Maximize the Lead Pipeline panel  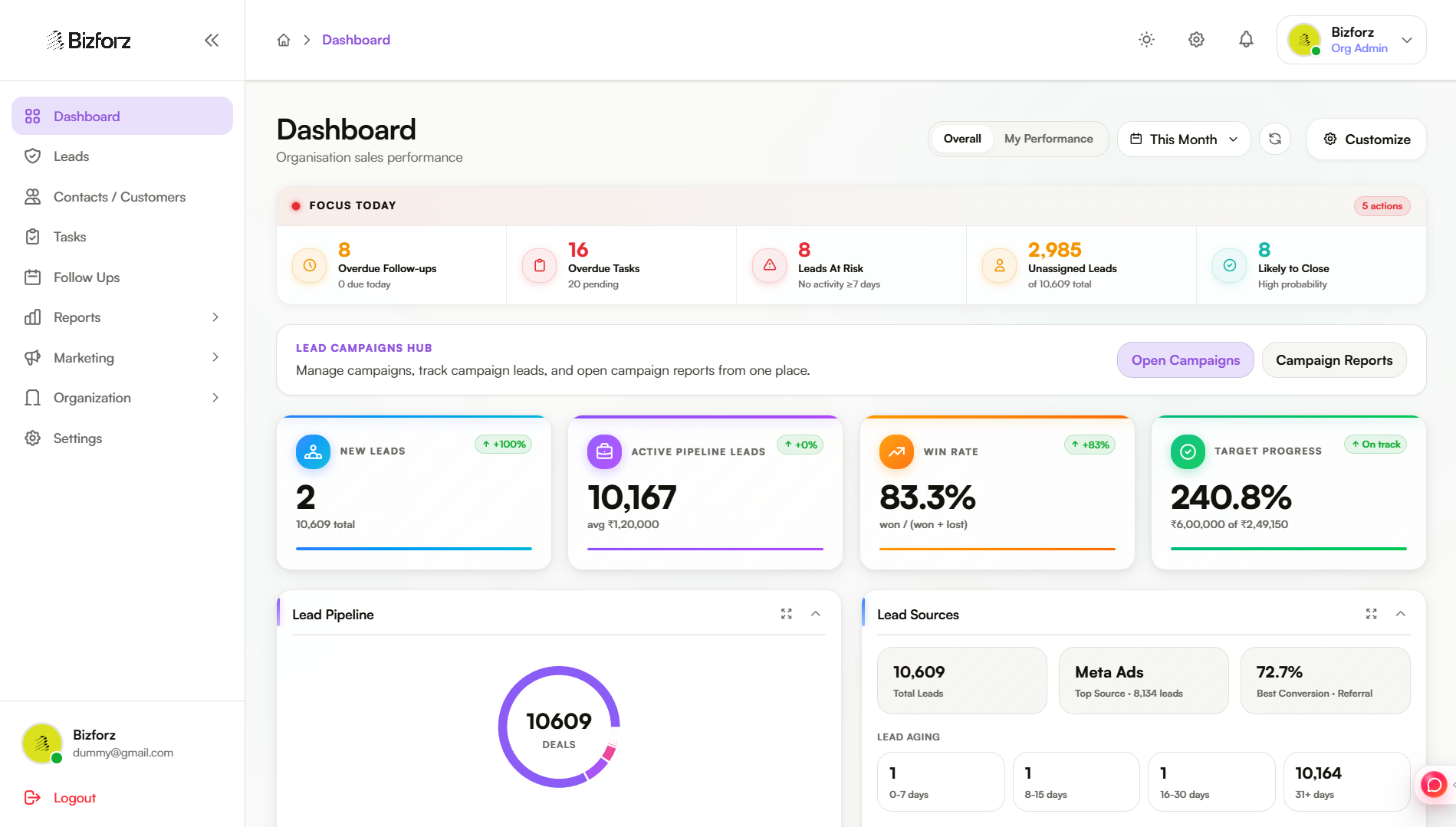[786, 614]
